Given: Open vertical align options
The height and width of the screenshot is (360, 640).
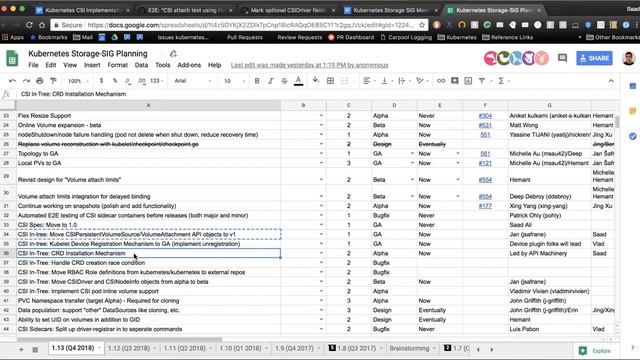Looking at the screenshot, I should pos(386,81).
